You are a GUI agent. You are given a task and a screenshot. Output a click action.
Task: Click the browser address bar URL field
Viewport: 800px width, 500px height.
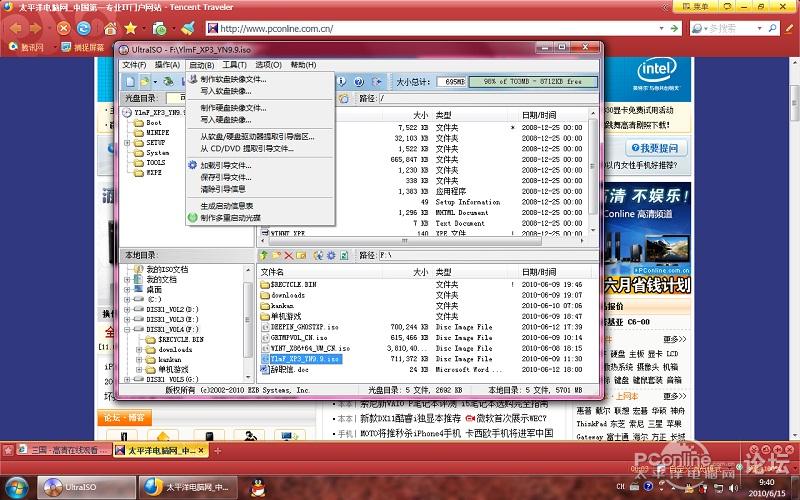point(436,29)
